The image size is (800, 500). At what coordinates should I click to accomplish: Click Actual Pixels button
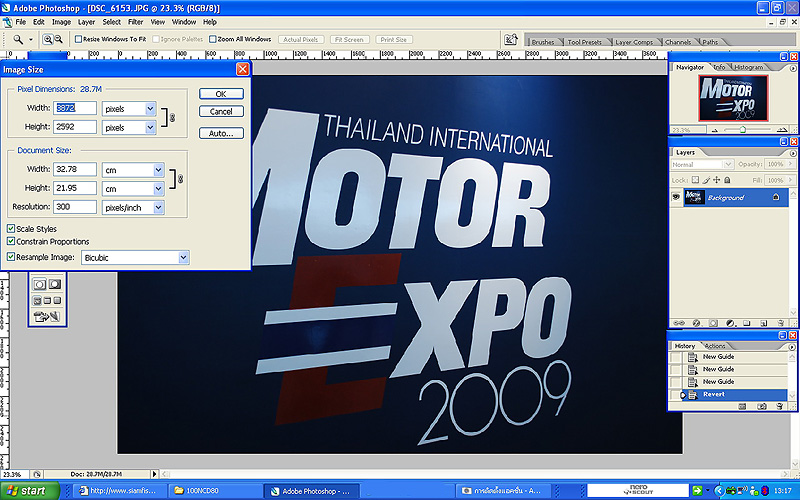pos(301,39)
